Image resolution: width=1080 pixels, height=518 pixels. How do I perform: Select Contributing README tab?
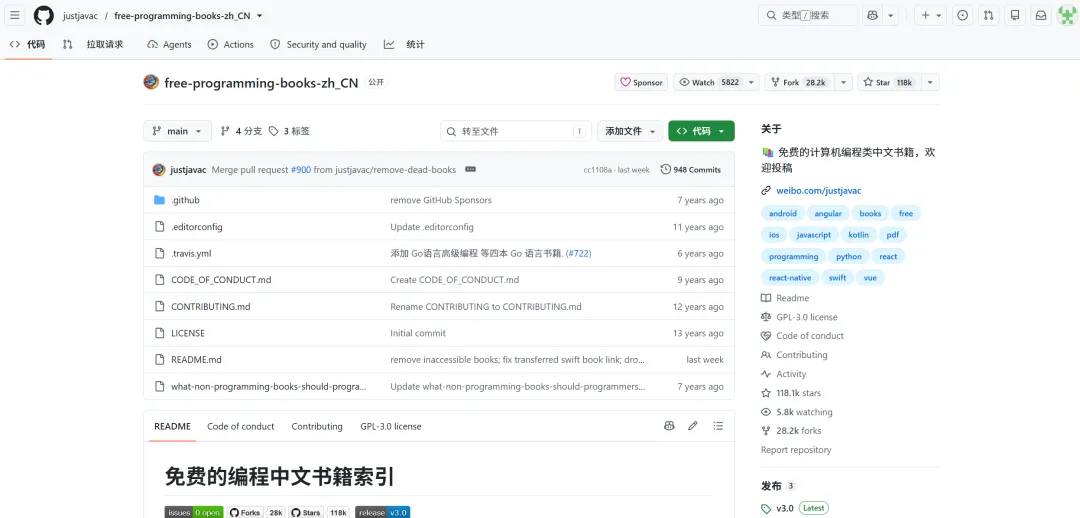[x=317, y=426]
